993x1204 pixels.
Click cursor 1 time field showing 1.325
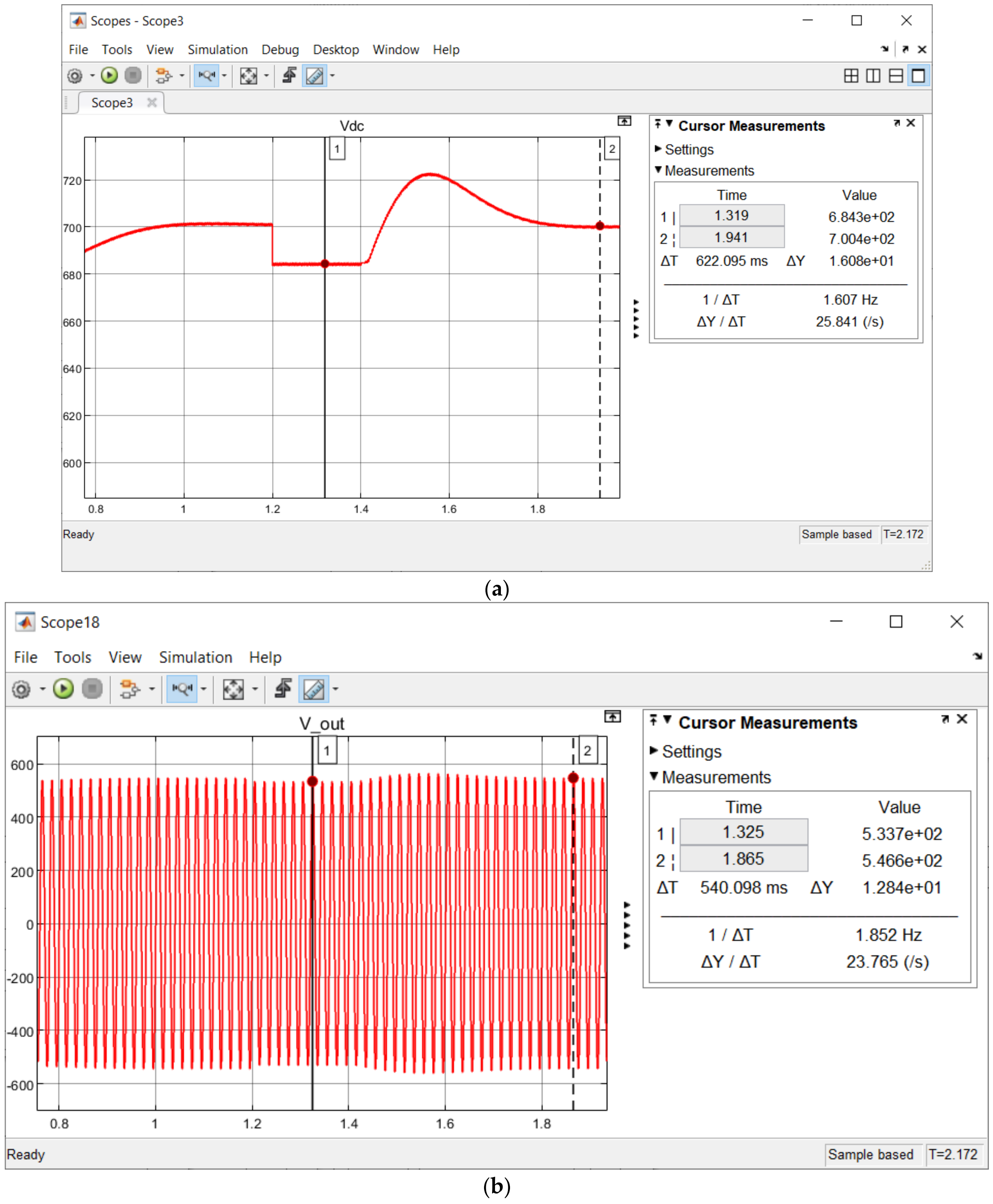click(743, 832)
